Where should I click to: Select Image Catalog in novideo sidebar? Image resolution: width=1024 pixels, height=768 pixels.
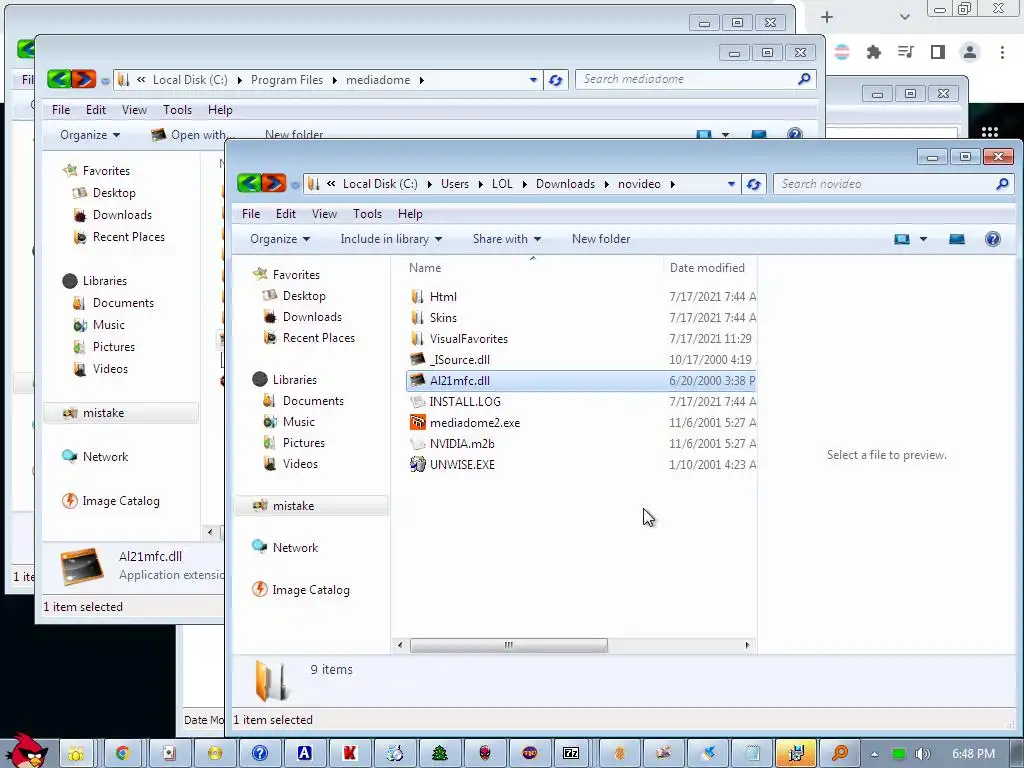[x=310, y=590]
